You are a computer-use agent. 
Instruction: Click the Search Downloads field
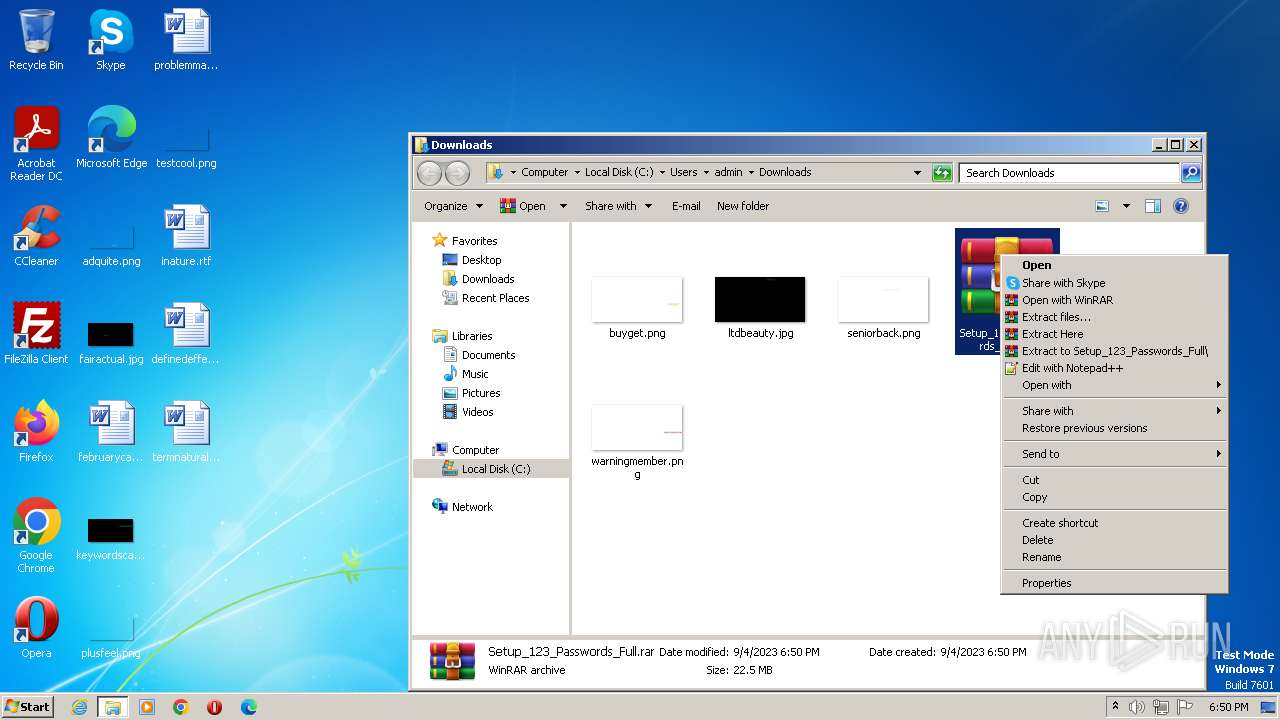[x=1069, y=173]
